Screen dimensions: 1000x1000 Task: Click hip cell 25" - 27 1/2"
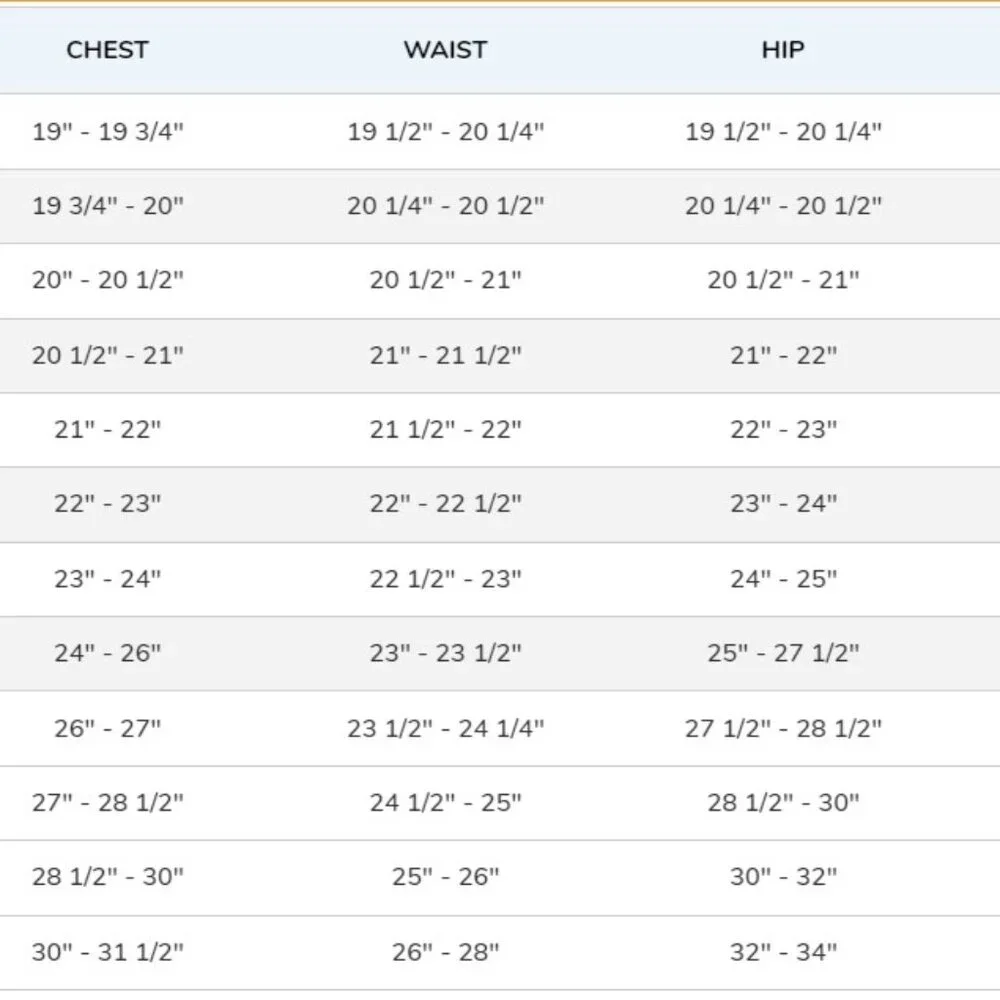click(x=783, y=653)
